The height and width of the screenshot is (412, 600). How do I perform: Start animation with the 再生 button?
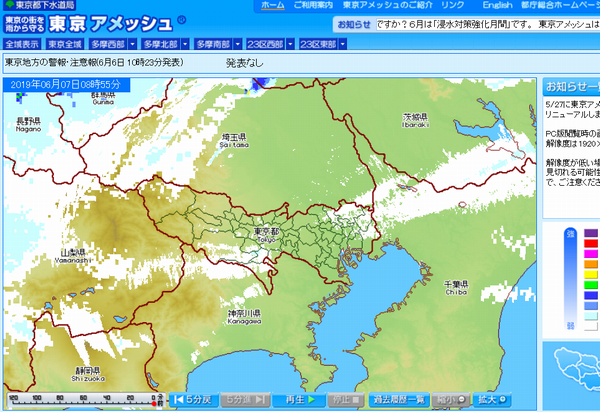click(298, 400)
